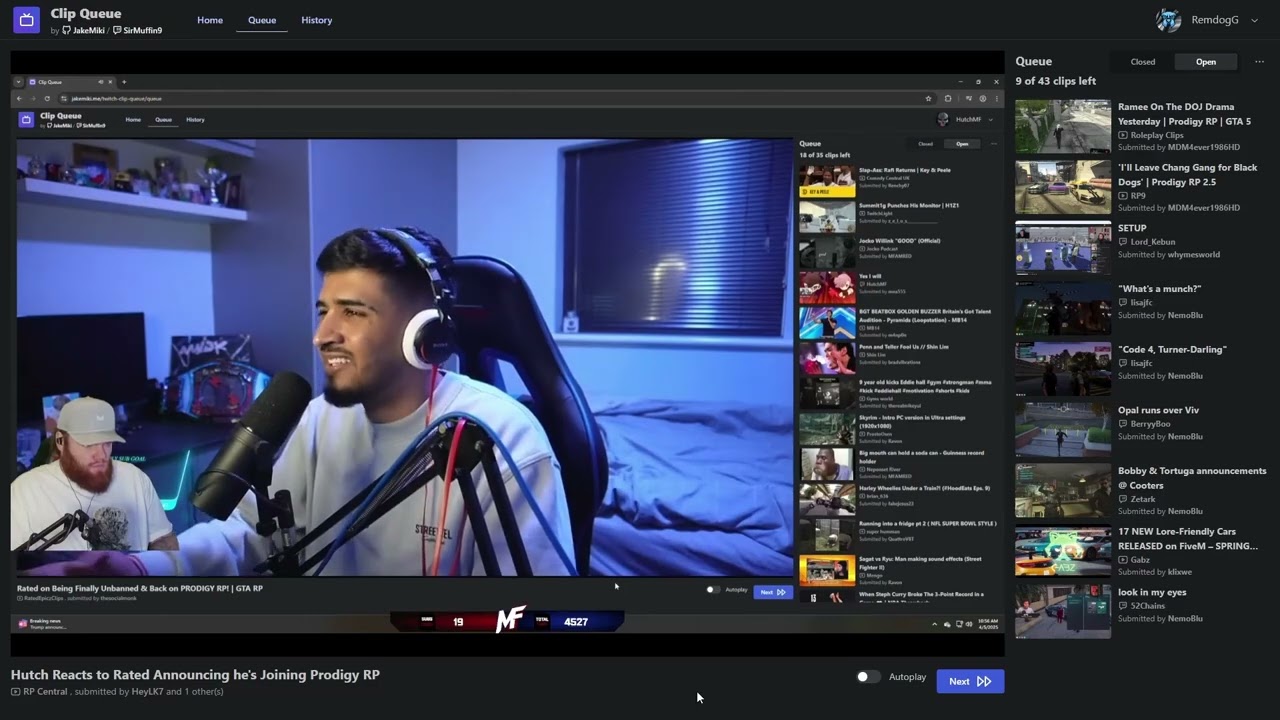Image resolution: width=1280 pixels, height=720 pixels.
Task: Select the Queue tab
Action: pyautogui.click(x=262, y=20)
